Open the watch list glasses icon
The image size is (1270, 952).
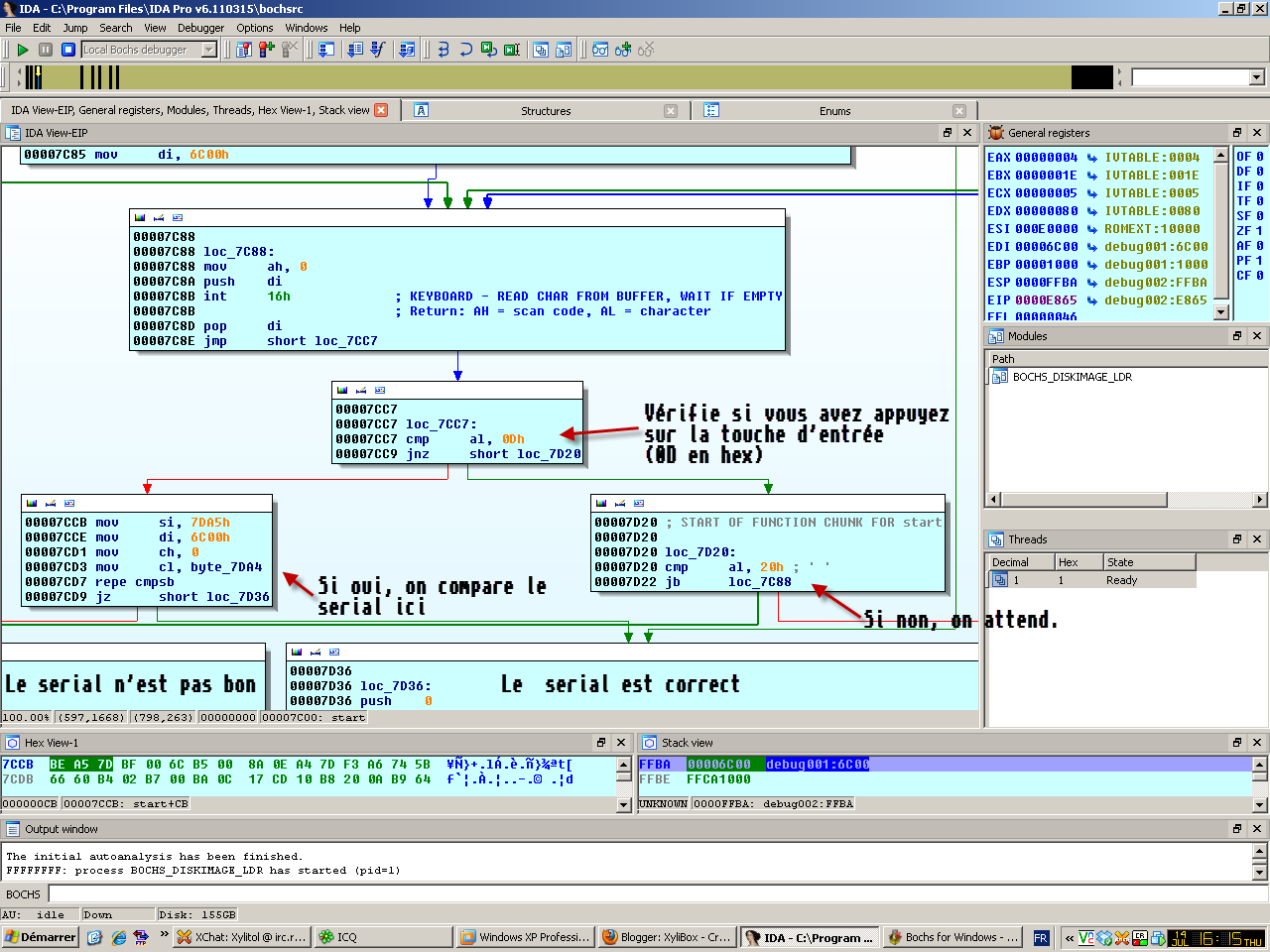[600, 50]
